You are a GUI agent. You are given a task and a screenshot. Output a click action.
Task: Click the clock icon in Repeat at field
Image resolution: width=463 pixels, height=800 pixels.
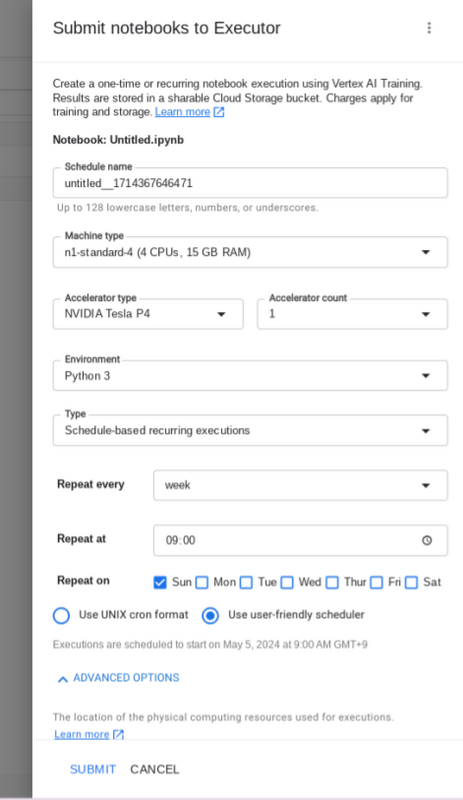[427, 540]
